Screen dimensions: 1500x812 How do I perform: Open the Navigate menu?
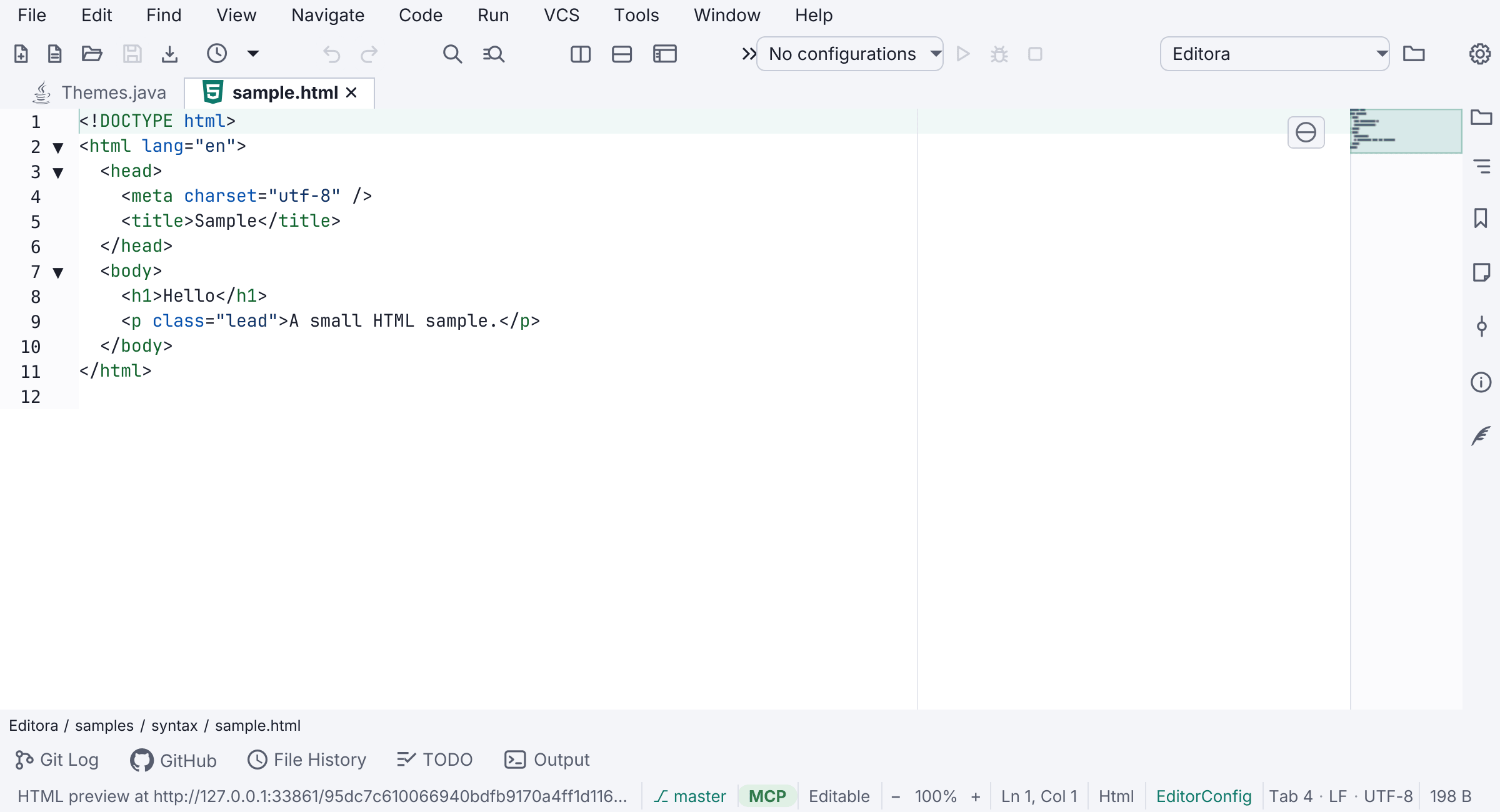(327, 15)
